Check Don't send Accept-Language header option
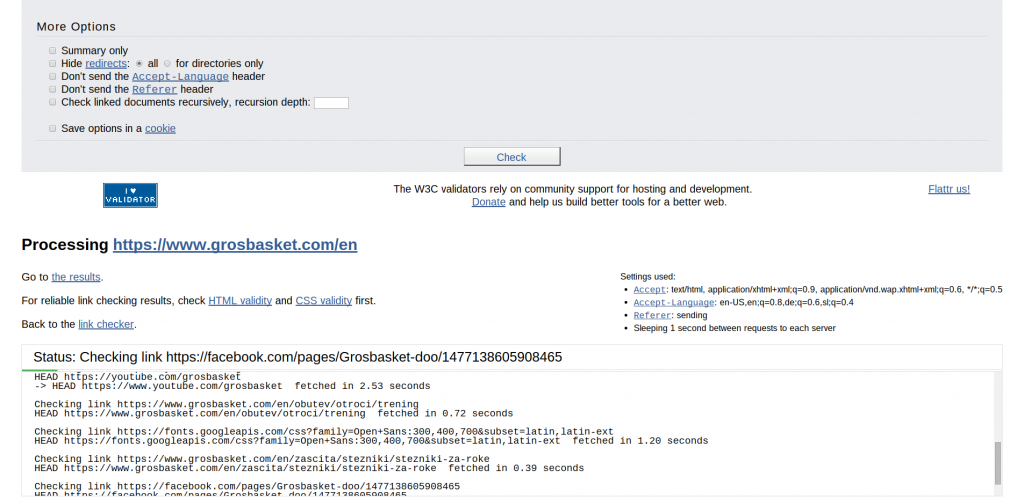This screenshot has width=1024, height=499. click(x=53, y=76)
